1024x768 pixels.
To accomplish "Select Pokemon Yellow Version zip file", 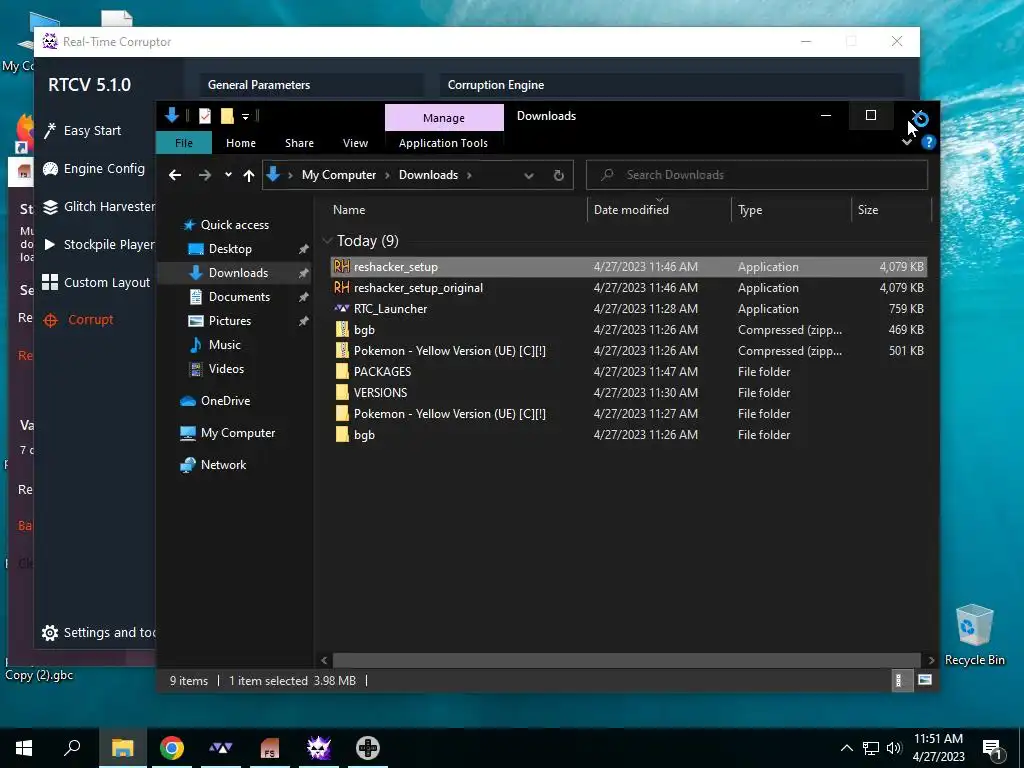I will pyautogui.click(x=628, y=350).
